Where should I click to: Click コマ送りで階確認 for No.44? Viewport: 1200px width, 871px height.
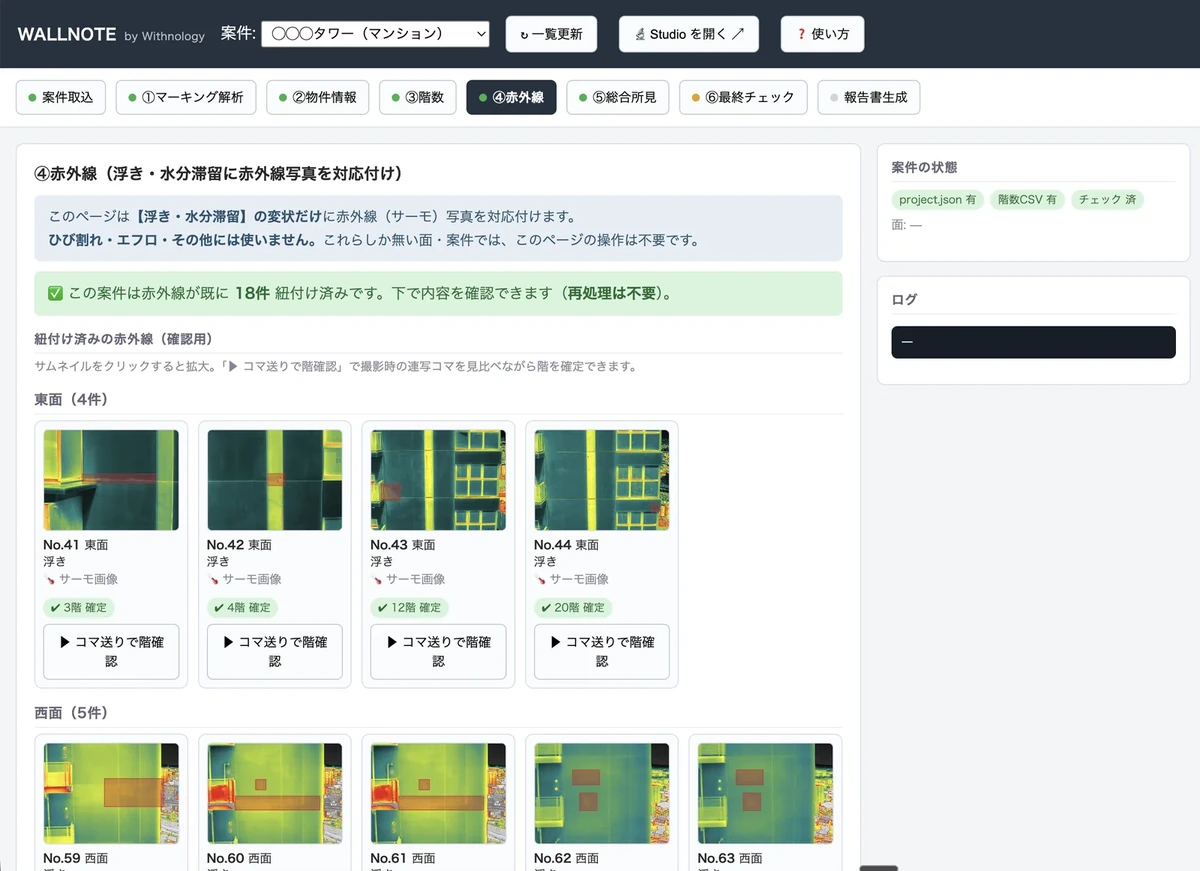[602, 652]
